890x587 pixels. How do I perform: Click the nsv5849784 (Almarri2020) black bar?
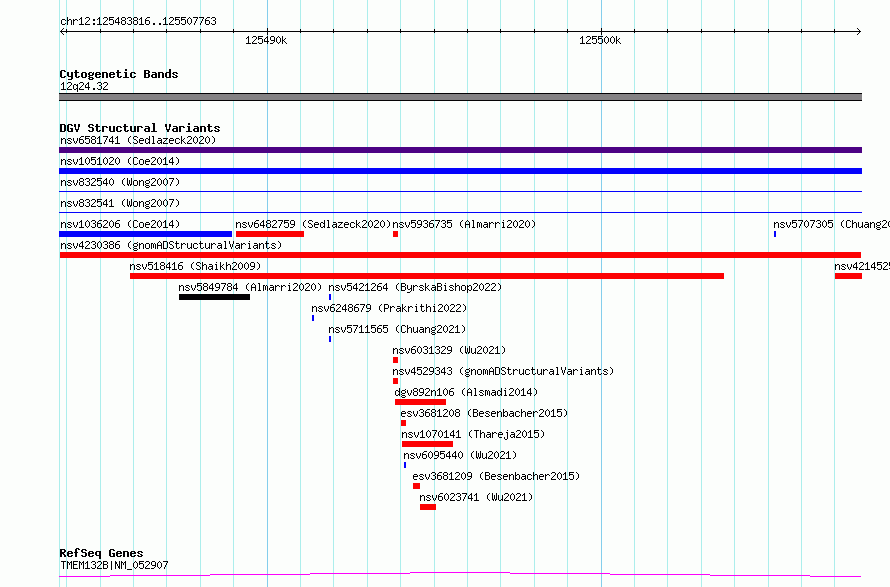click(215, 297)
